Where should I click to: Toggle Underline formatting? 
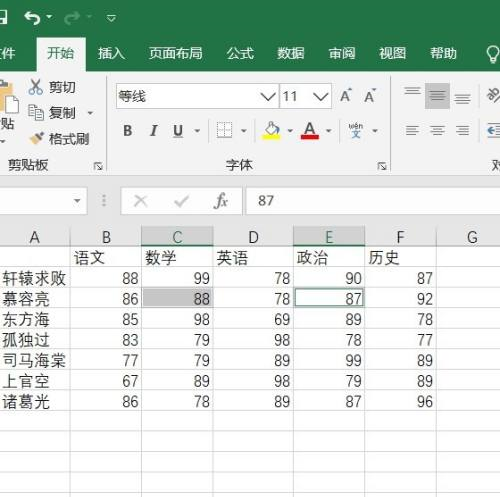coord(178,131)
